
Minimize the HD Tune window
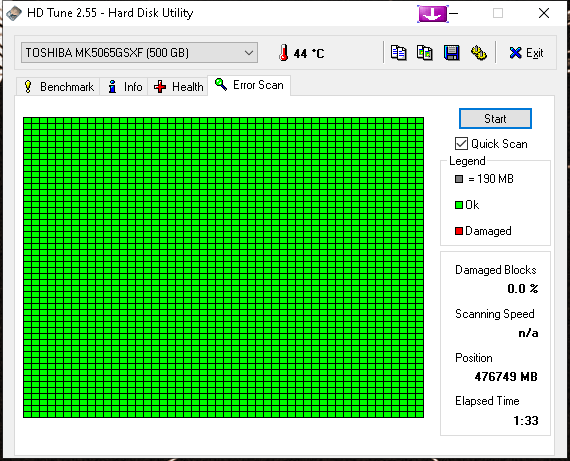(454, 14)
